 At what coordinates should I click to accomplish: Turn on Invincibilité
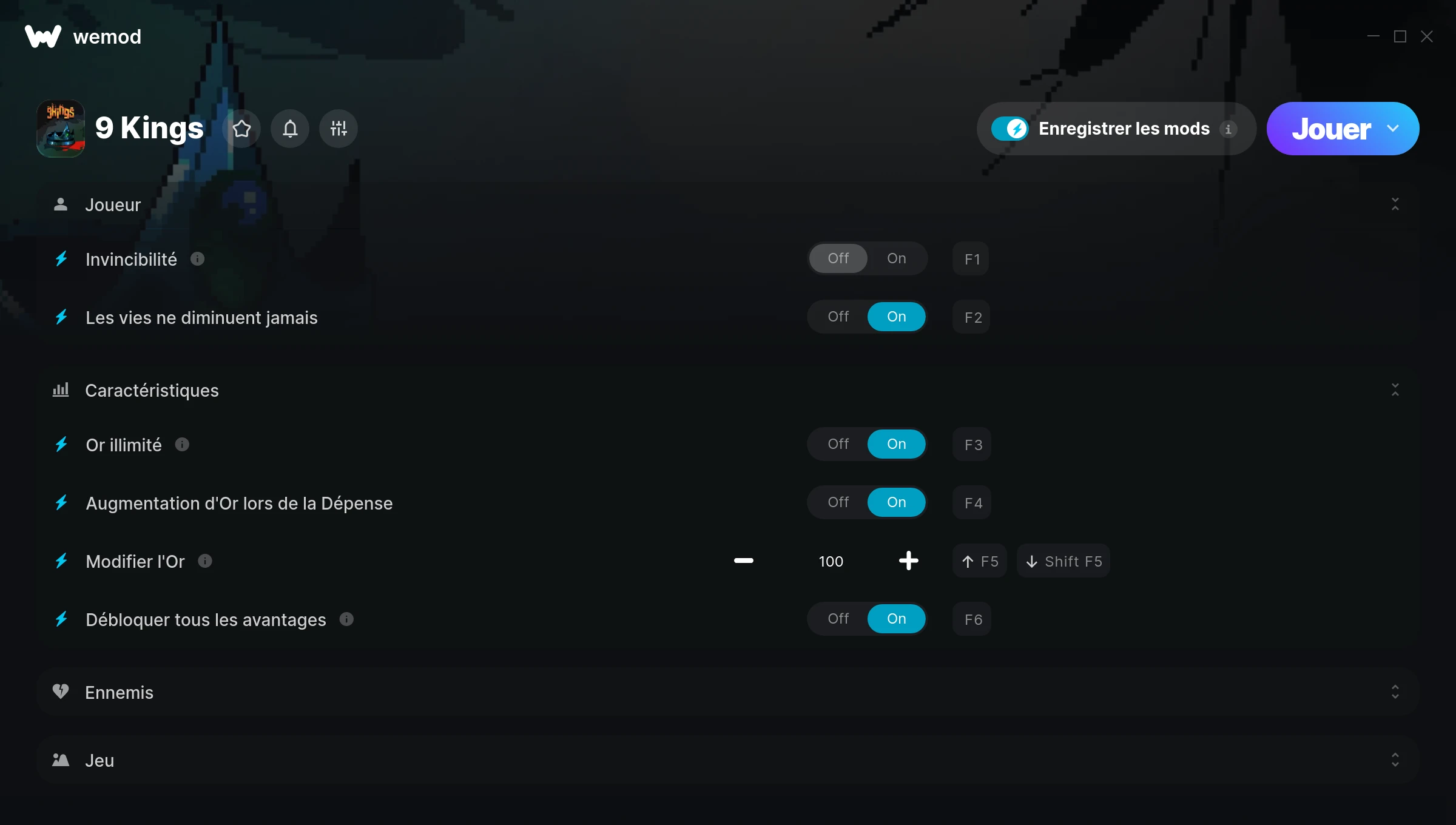click(x=897, y=258)
